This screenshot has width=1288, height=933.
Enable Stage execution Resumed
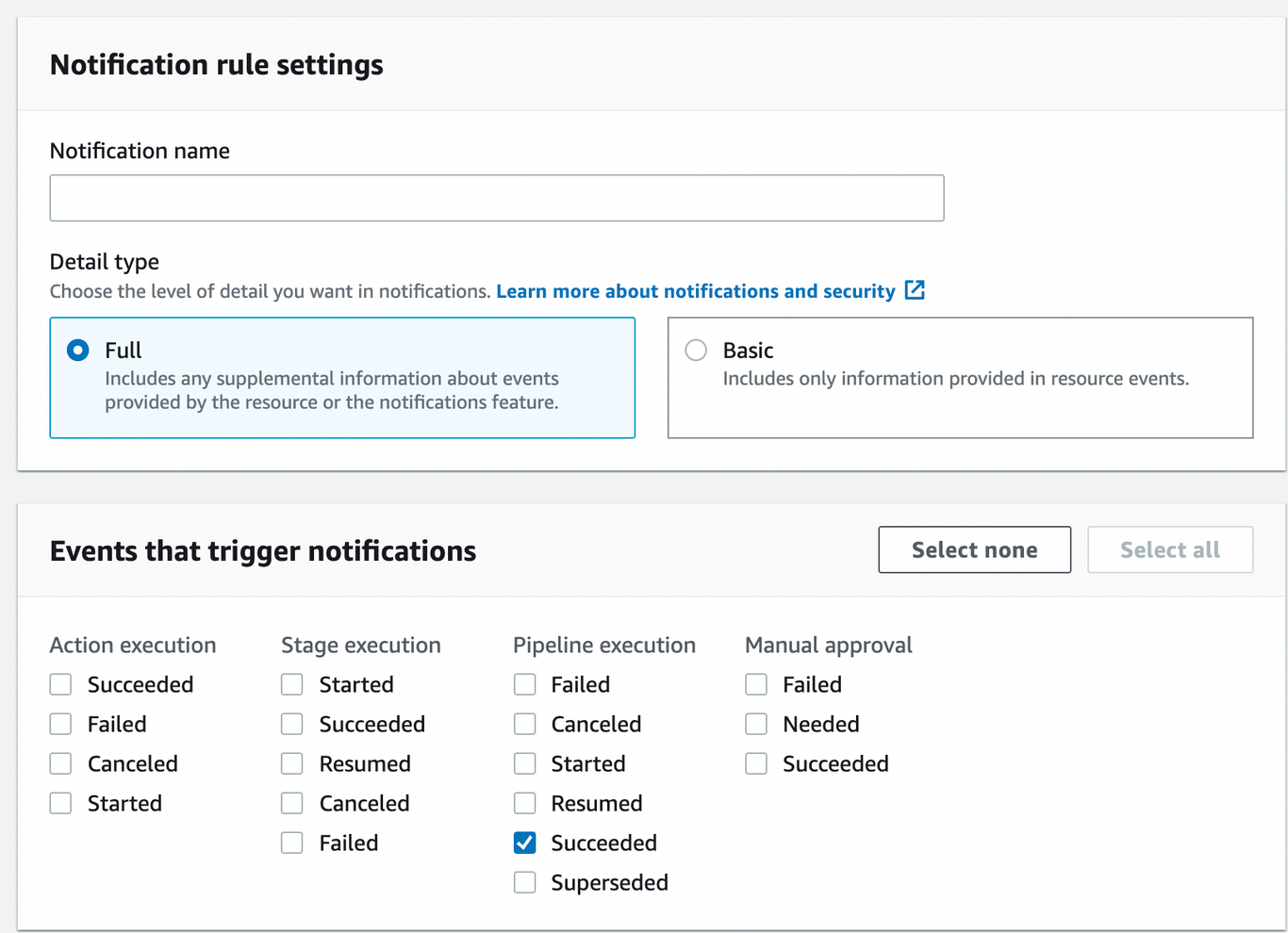[291, 763]
